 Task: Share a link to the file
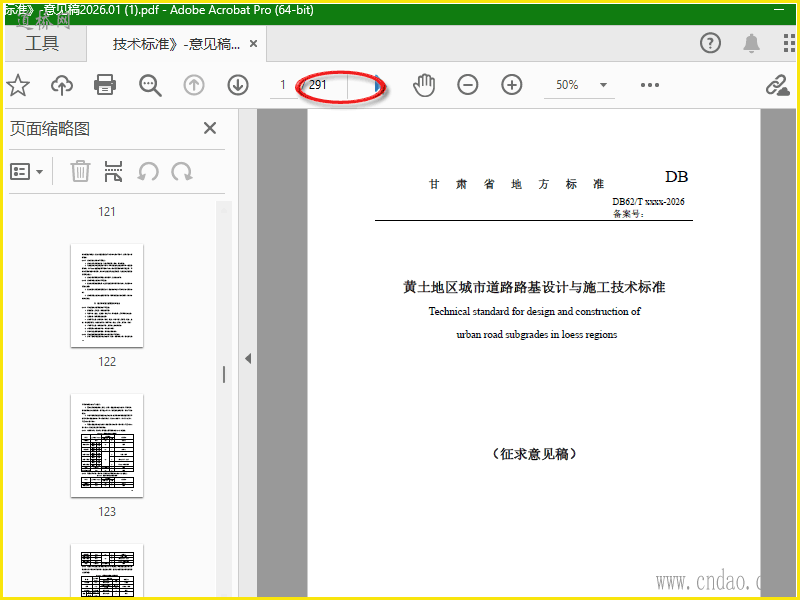[x=777, y=85]
